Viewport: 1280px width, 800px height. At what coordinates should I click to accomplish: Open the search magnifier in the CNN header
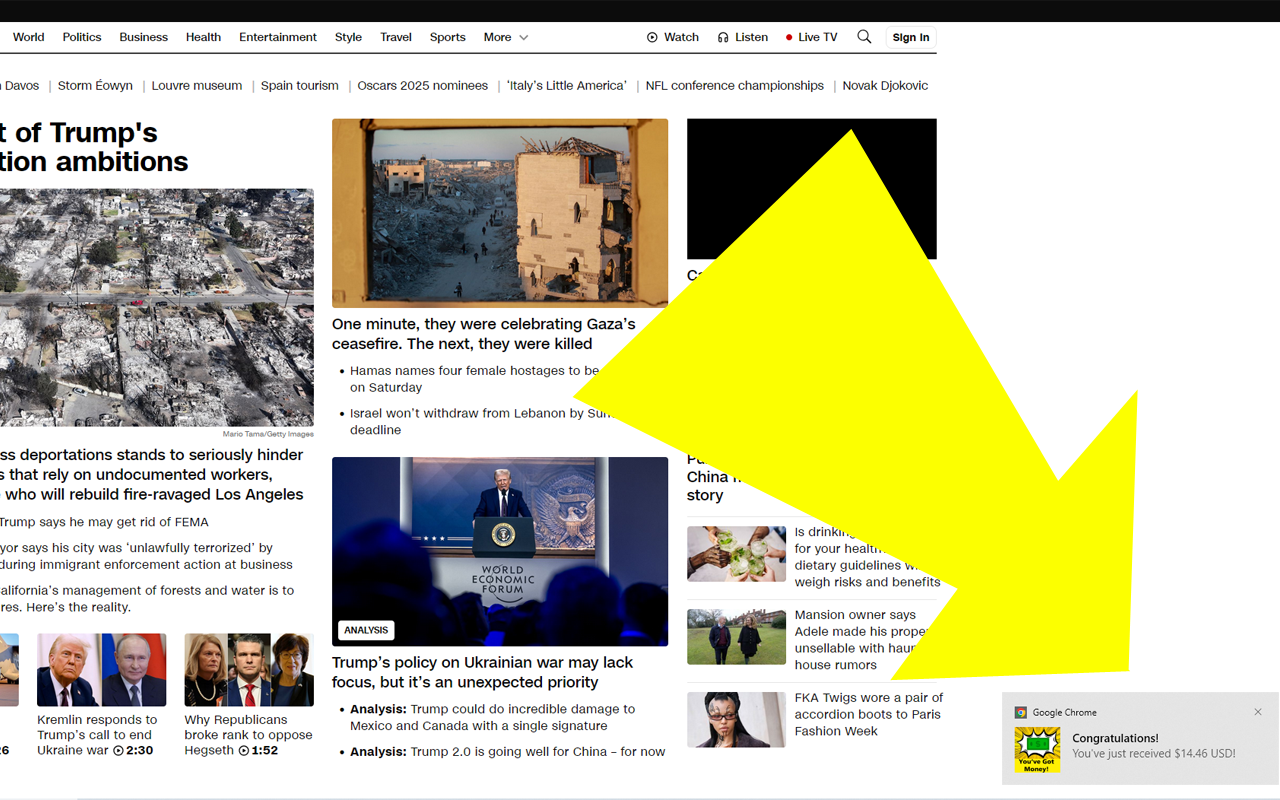click(864, 37)
